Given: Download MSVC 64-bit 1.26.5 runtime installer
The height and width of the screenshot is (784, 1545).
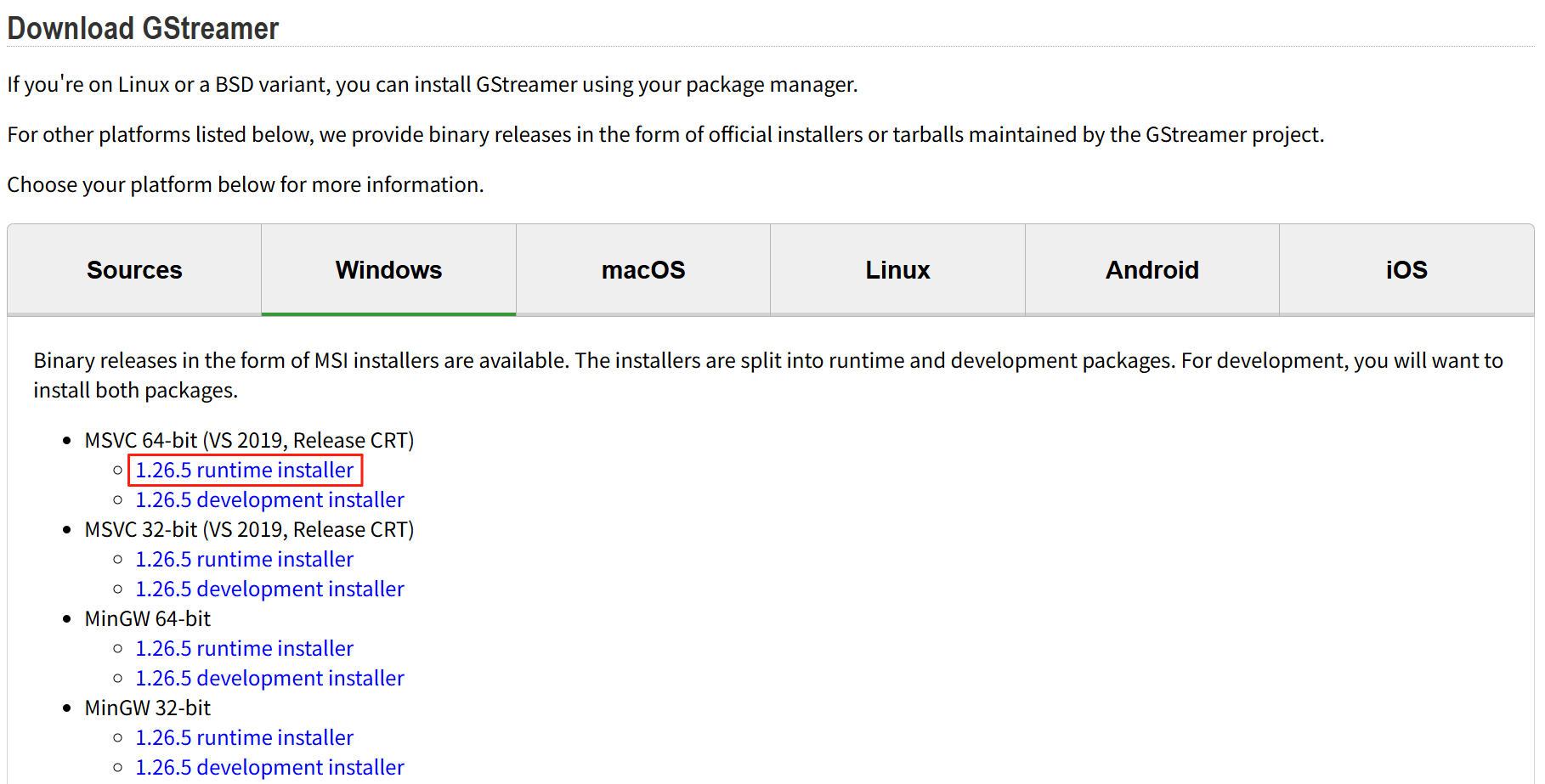Looking at the screenshot, I should (245, 470).
